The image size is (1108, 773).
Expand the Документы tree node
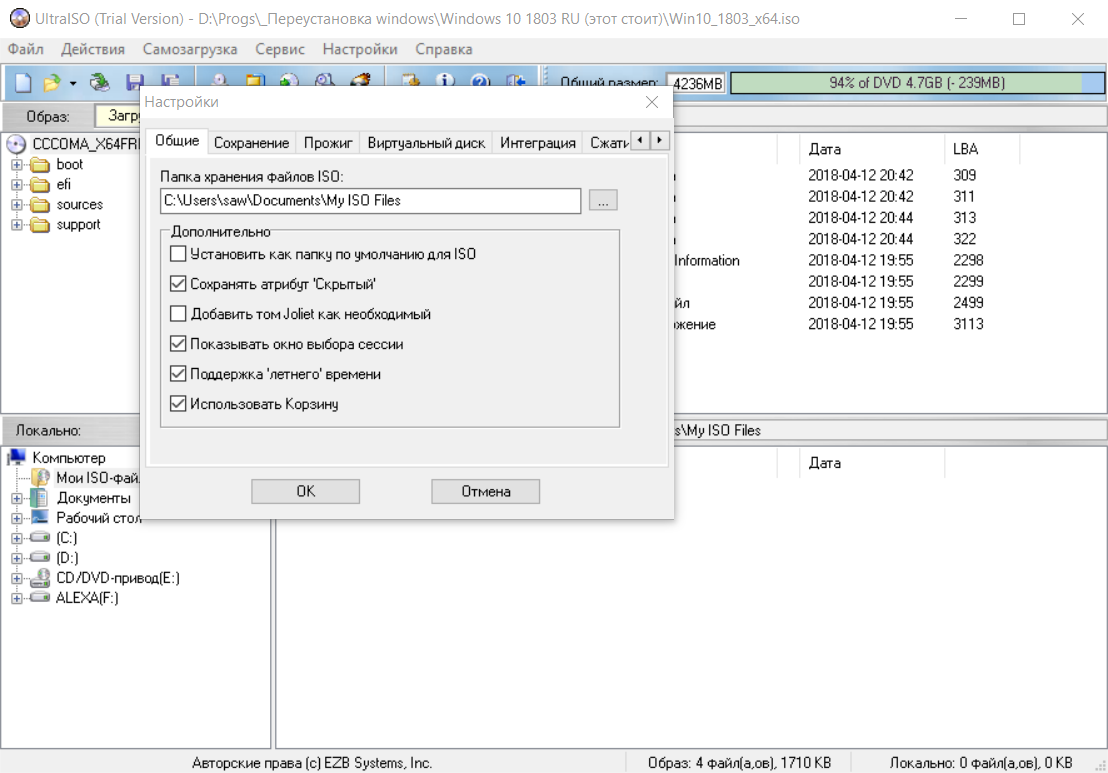17,498
